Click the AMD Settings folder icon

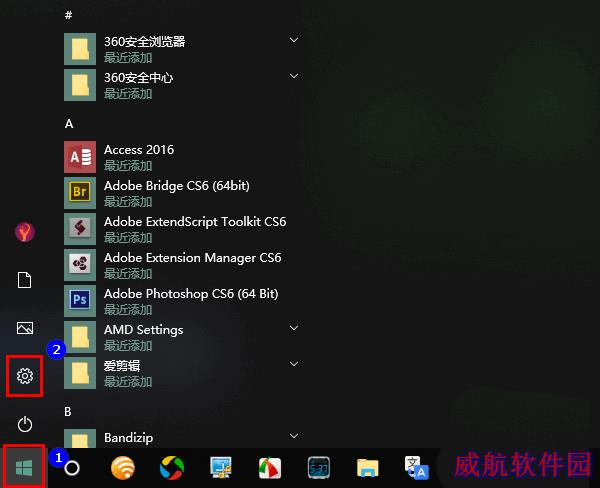pyautogui.click(x=80, y=337)
